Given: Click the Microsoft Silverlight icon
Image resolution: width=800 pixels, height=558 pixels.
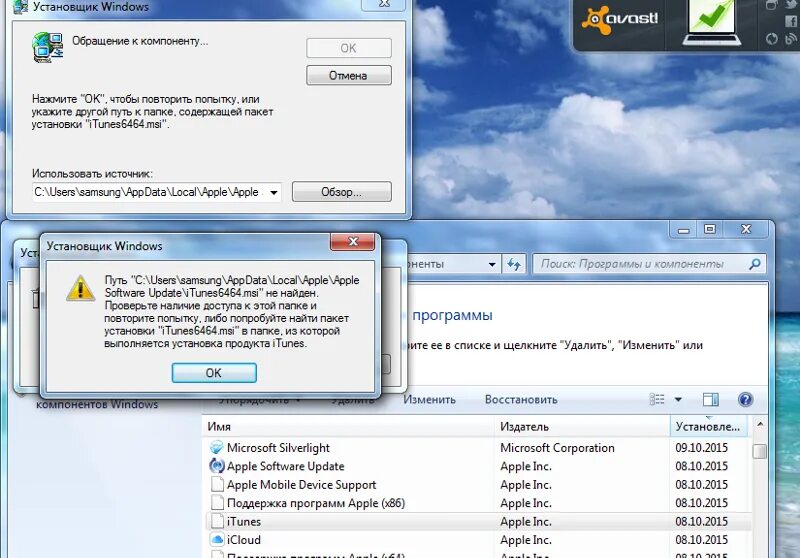Looking at the screenshot, I should pyautogui.click(x=217, y=447).
